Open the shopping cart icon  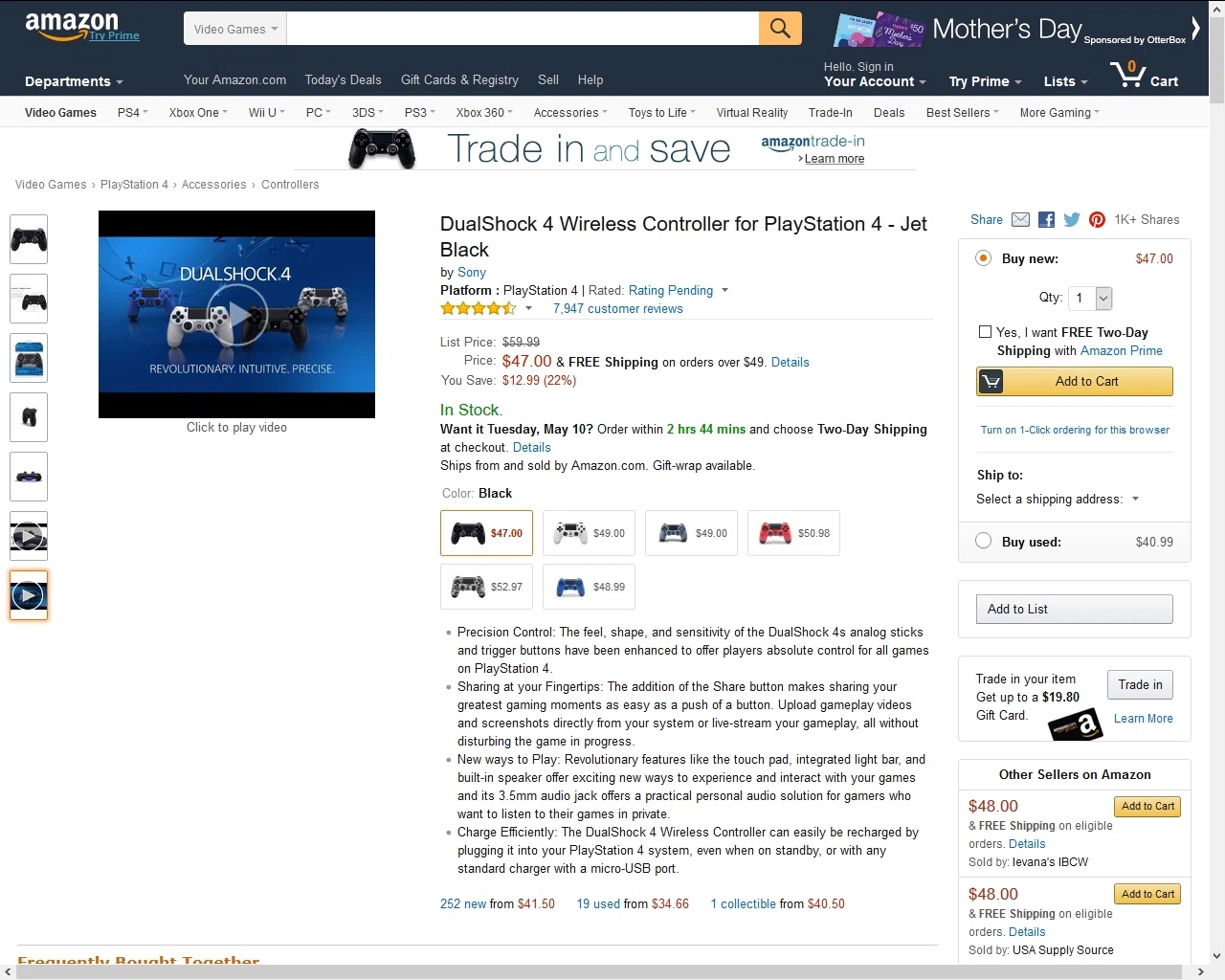[1145, 75]
